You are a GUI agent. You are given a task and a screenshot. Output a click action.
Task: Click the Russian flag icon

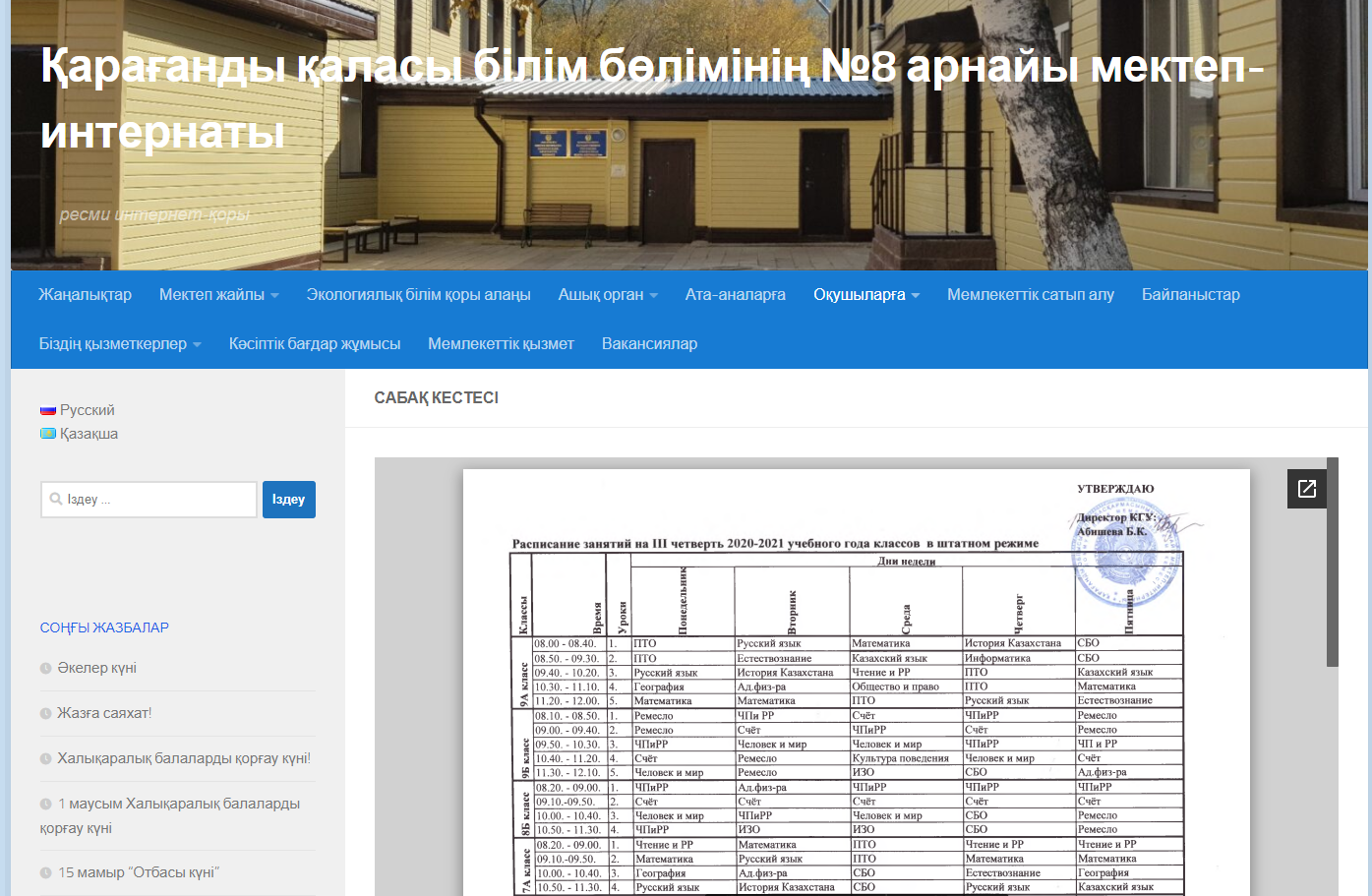[x=48, y=410]
